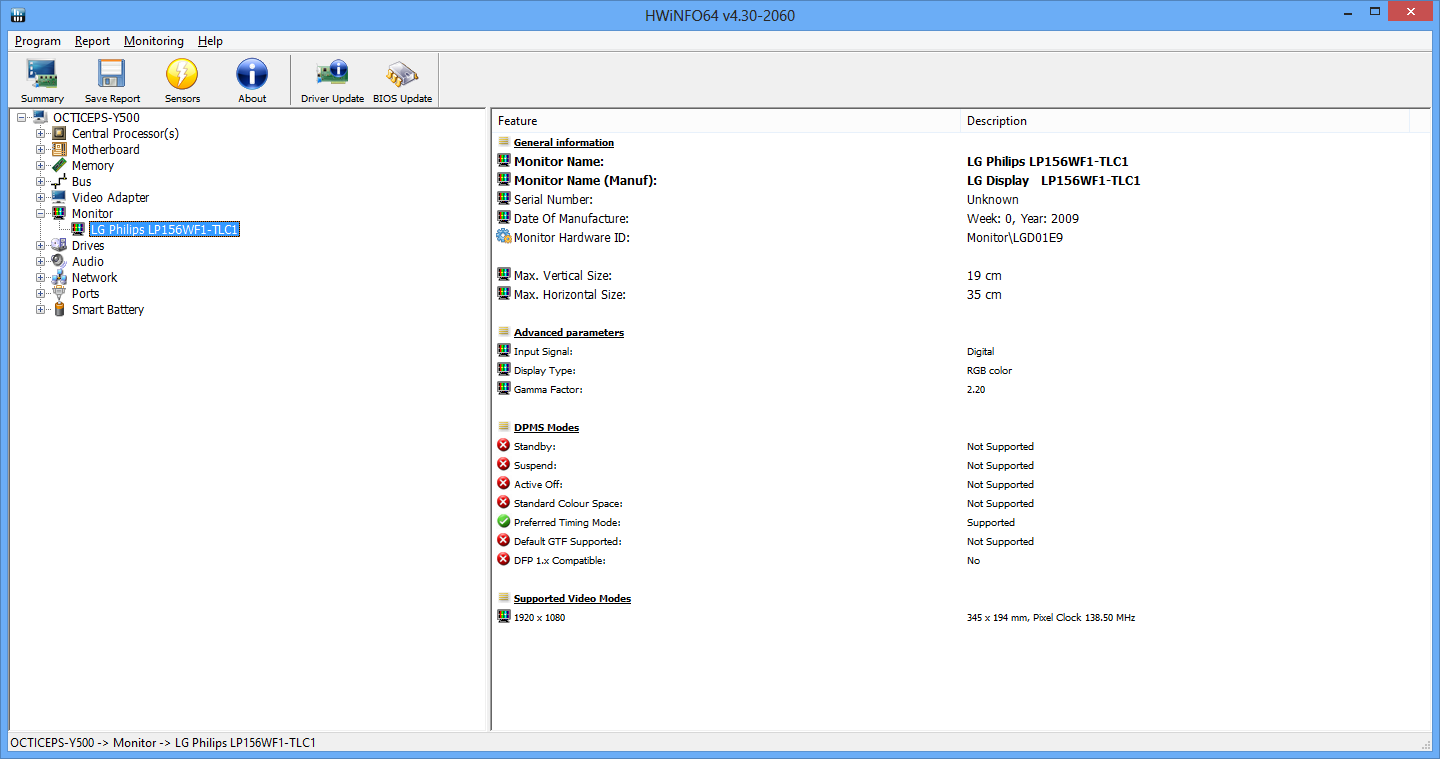This screenshot has height=759, width=1440.
Task: Expand the Central Processor(s) node
Action: click(x=41, y=134)
